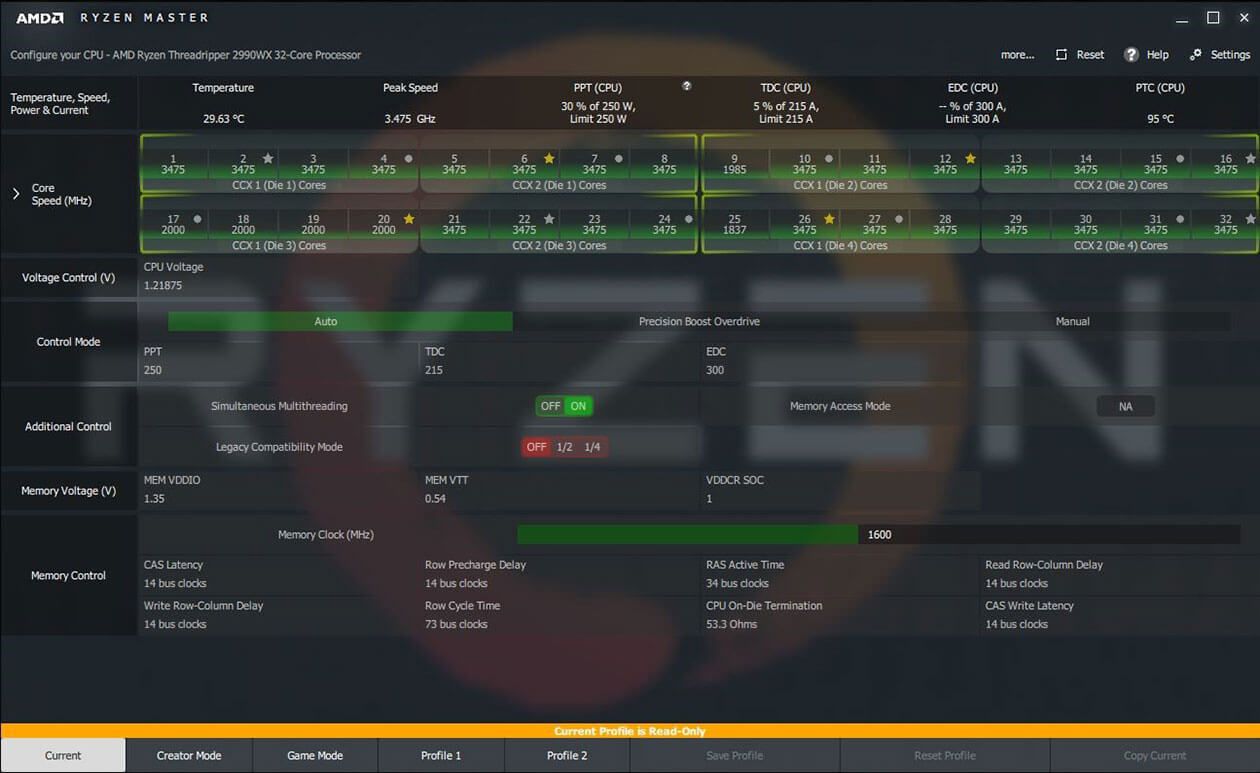This screenshot has height=773, width=1260.
Task: Click the CCX 1 (Die 1) Cores label
Action: click(x=279, y=185)
